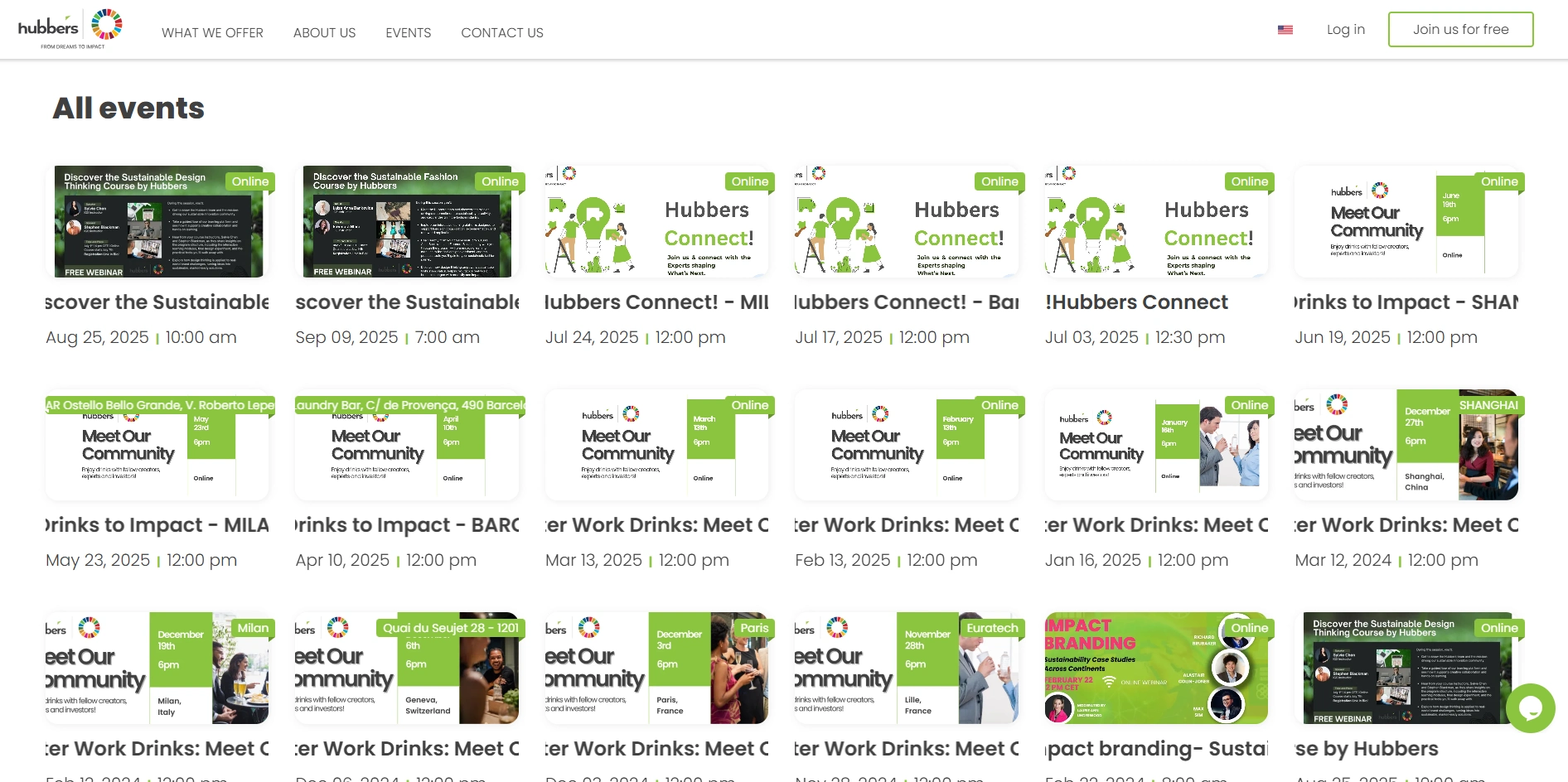Open the Hubbers Connect thumbnail for Jul 03, 2025

[1157, 221]
